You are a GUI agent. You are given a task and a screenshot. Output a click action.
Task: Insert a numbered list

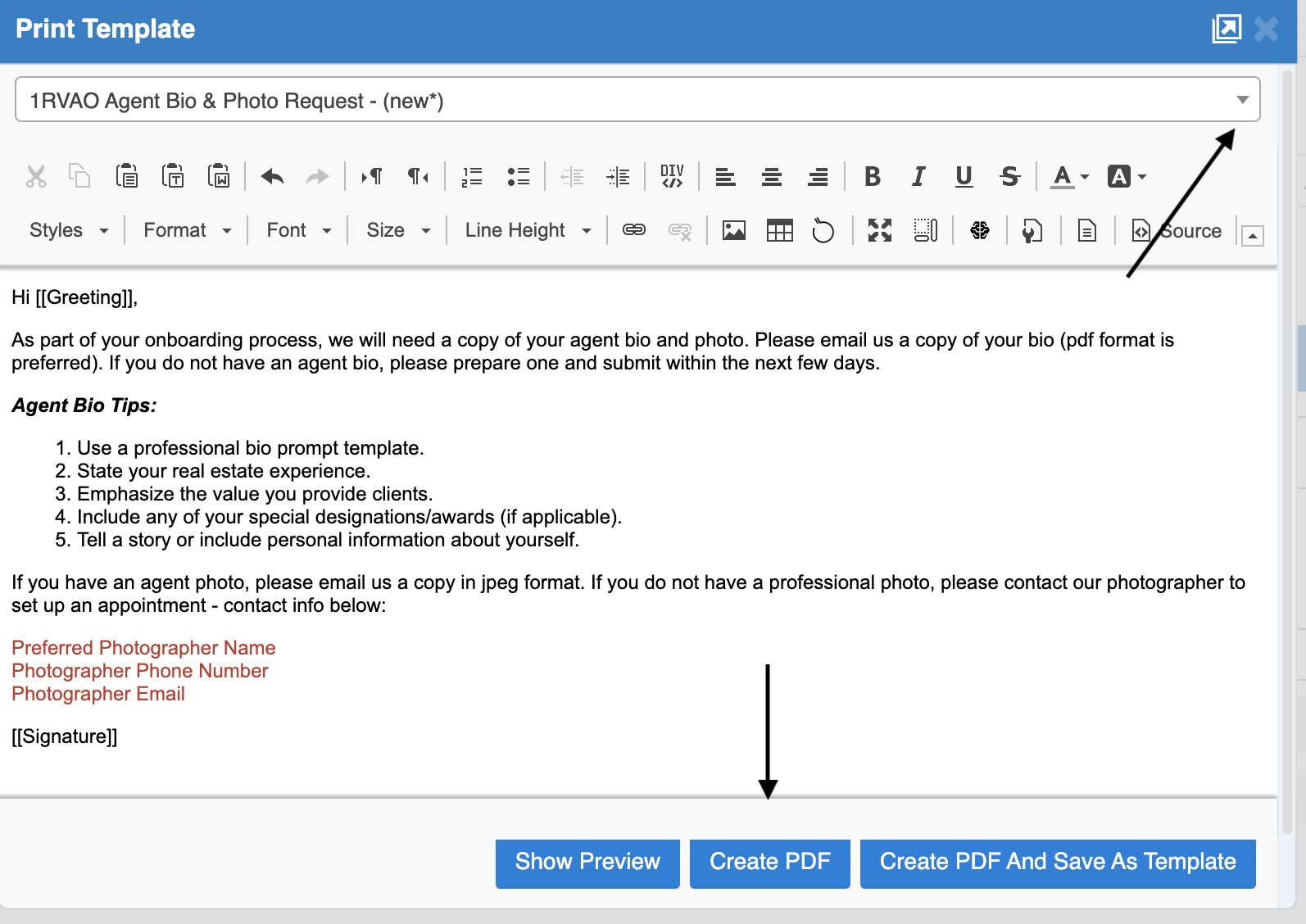pyautogui.click(x=472, y=176)
